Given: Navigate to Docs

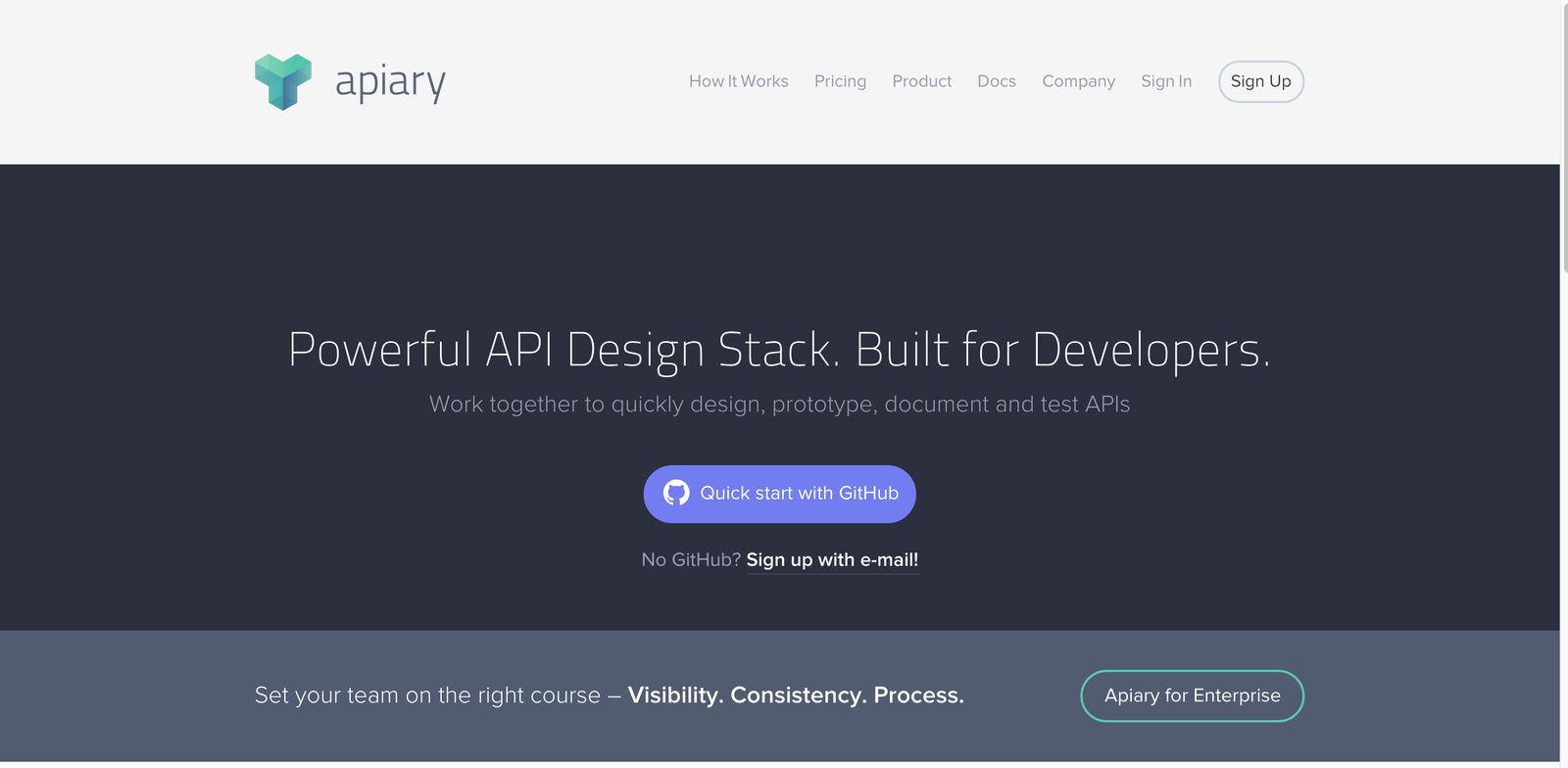Looking at the screenshot, I should 997,81.
